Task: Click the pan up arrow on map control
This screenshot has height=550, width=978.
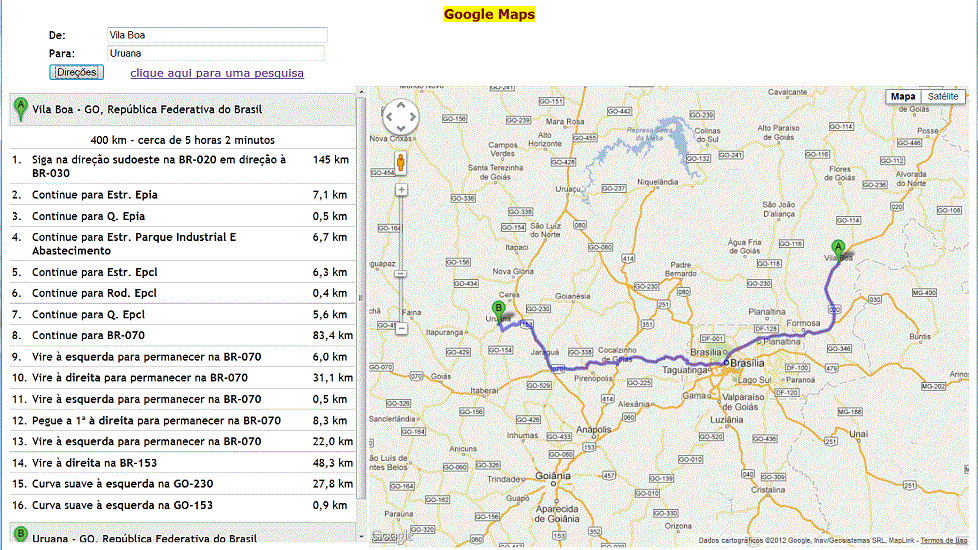Action: (400, 105)
